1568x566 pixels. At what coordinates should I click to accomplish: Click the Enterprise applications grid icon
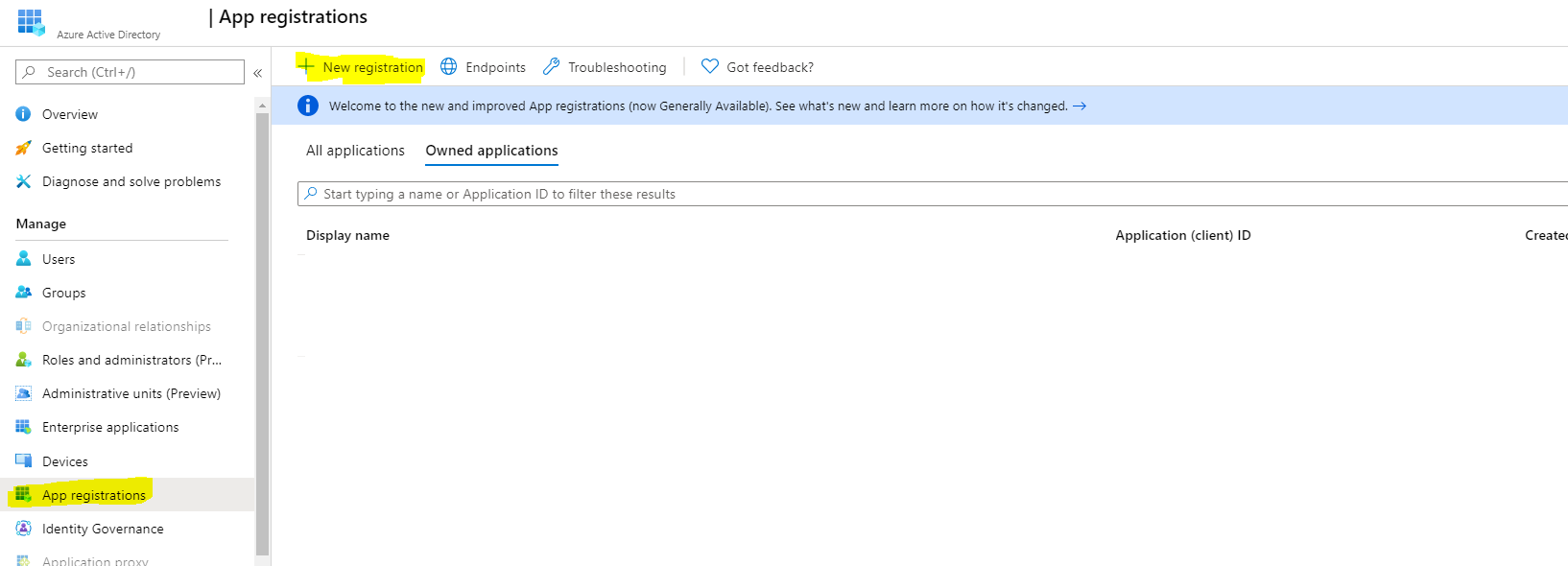[x=23, y=427]
